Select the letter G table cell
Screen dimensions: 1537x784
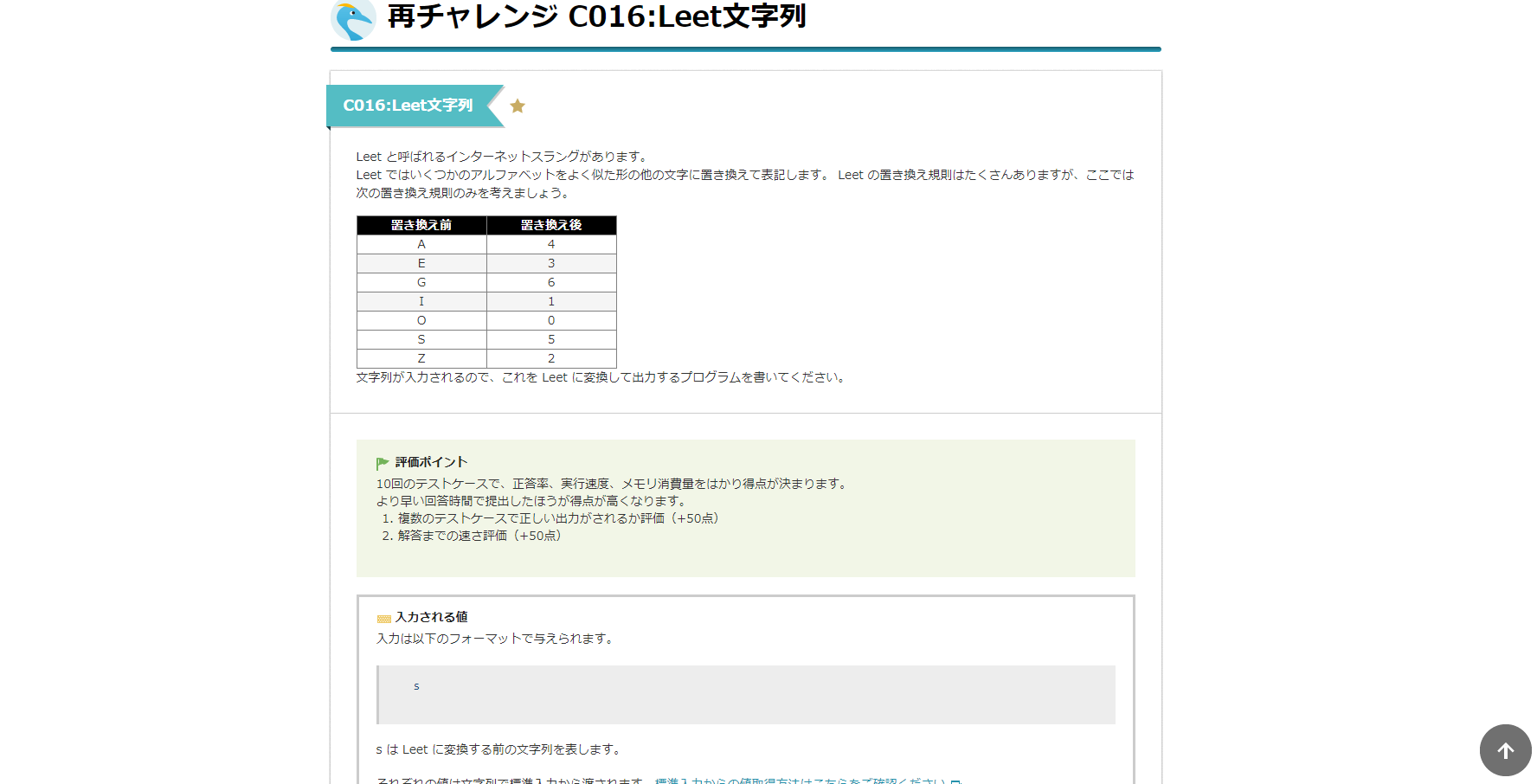(421, 282)
